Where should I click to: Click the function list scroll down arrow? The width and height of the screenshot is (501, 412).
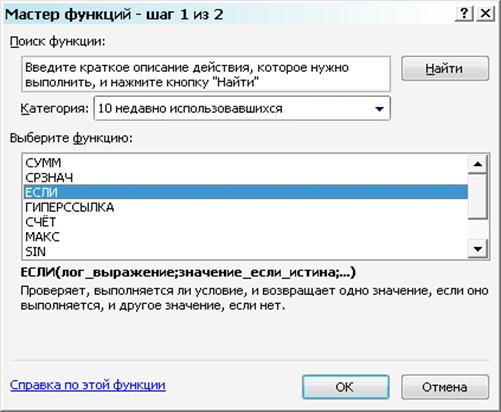point(478,249)
